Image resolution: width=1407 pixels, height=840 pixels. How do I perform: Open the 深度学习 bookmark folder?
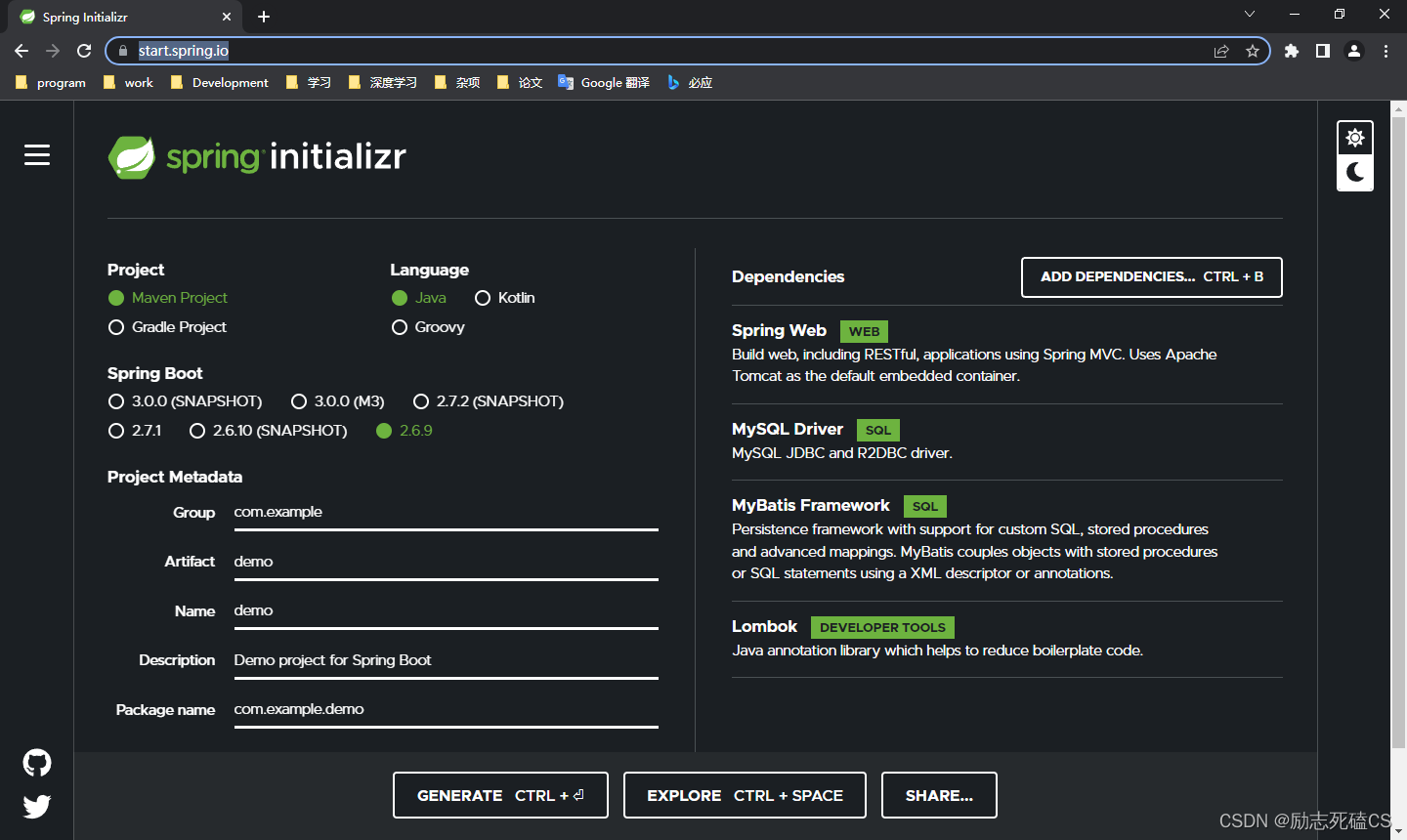383,83
